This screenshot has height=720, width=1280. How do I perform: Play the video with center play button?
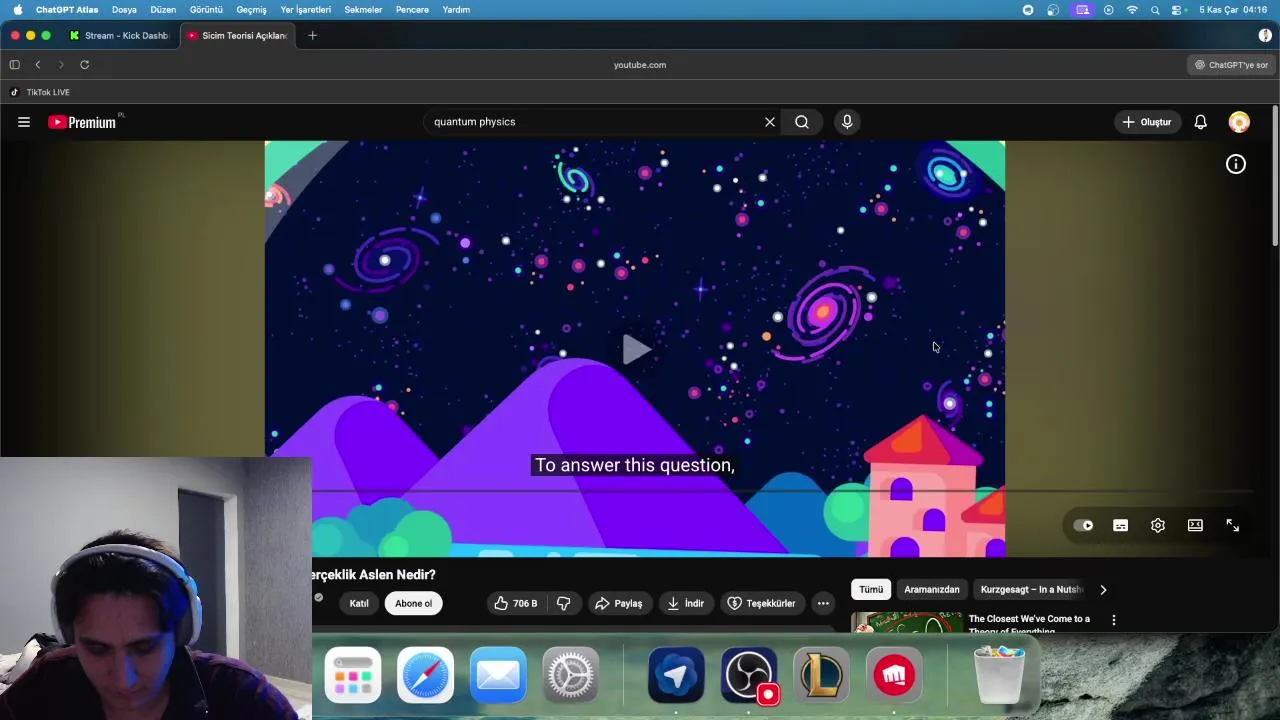(x=636, y=349)
